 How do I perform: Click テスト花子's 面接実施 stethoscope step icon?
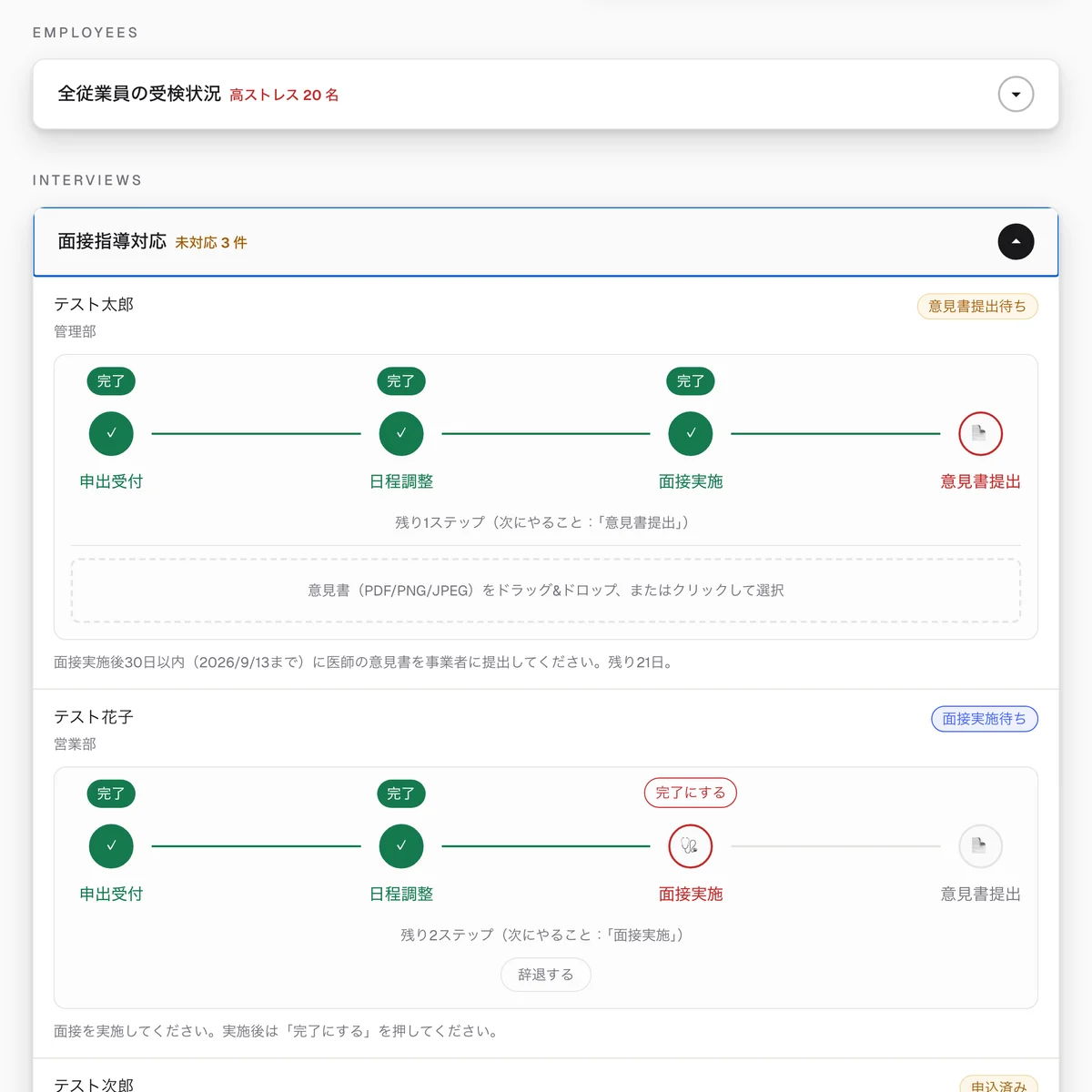691,846
